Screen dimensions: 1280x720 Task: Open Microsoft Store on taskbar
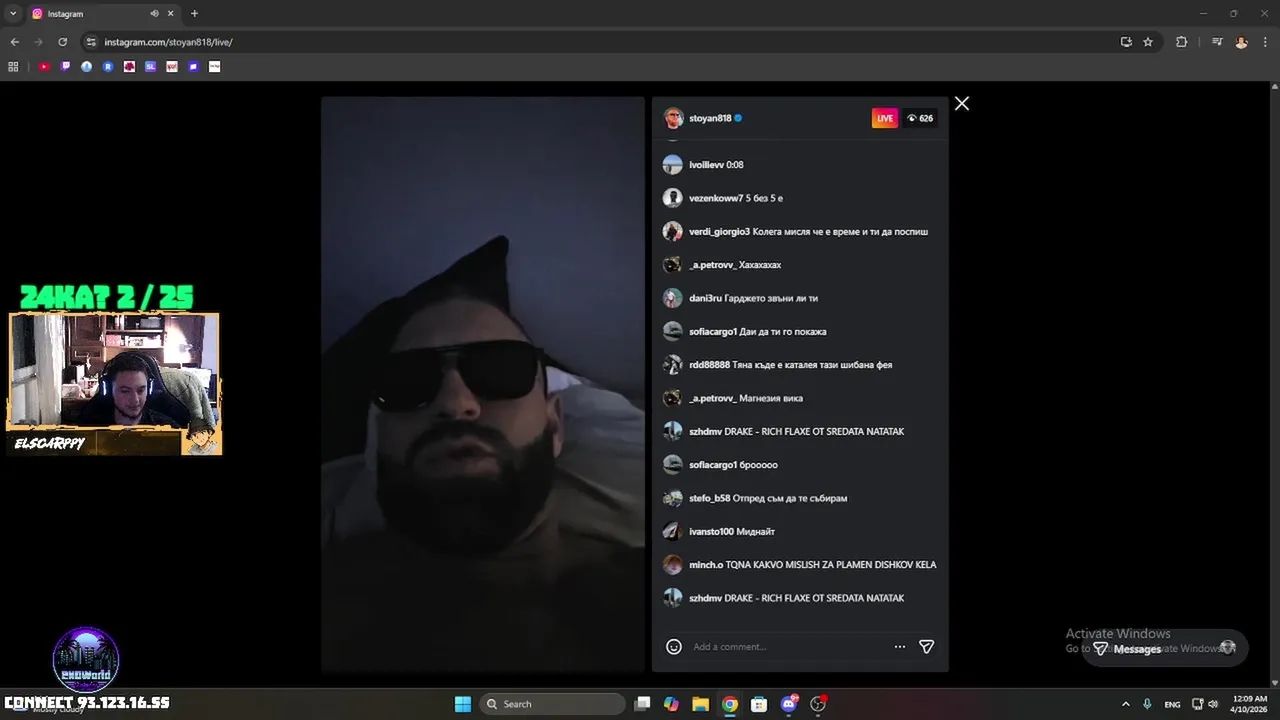[x=759, y=704]
